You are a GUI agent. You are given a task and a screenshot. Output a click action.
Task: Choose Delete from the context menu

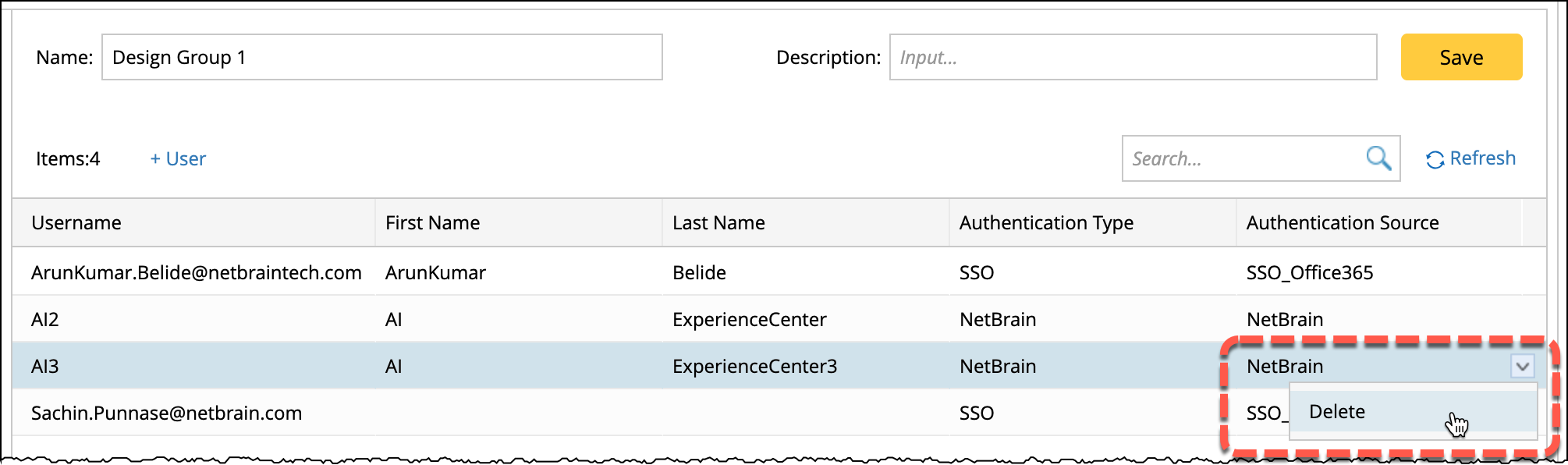1337,412
